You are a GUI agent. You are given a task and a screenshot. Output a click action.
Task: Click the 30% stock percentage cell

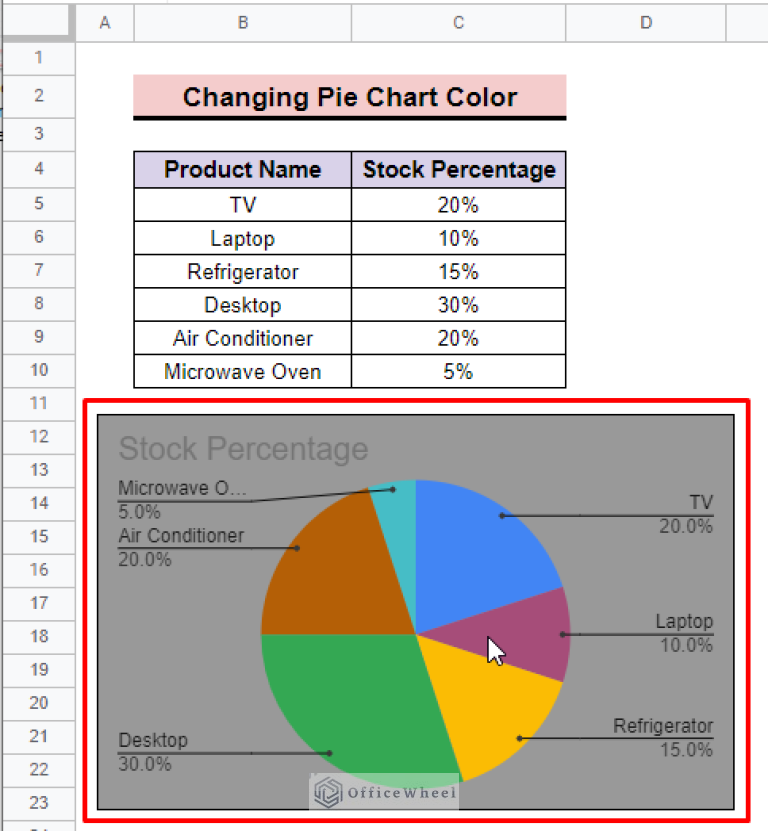coord(458,305)
